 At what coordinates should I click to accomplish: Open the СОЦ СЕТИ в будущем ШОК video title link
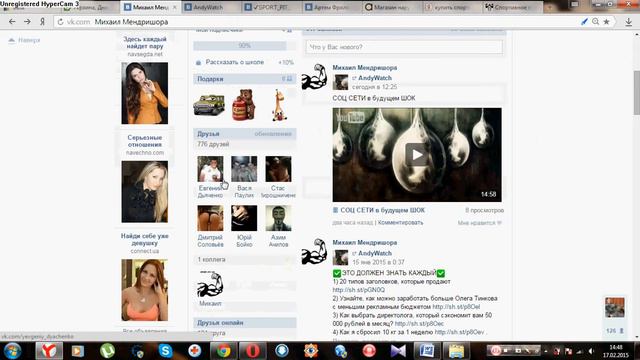pyautogui.click(x=382, y=210)
